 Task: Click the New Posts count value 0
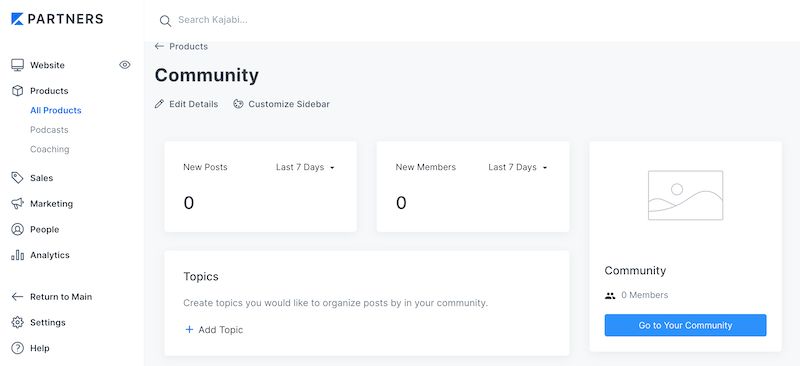tap(189, 203)
